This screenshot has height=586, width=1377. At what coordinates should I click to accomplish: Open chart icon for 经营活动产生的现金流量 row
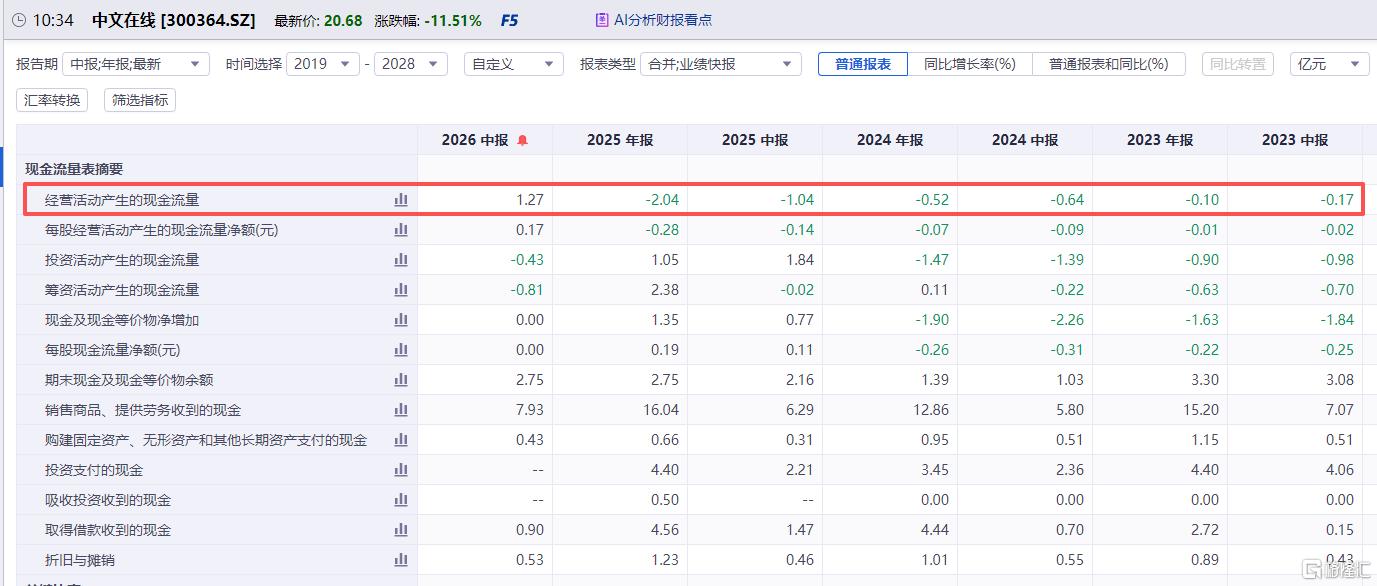point(401,200)
